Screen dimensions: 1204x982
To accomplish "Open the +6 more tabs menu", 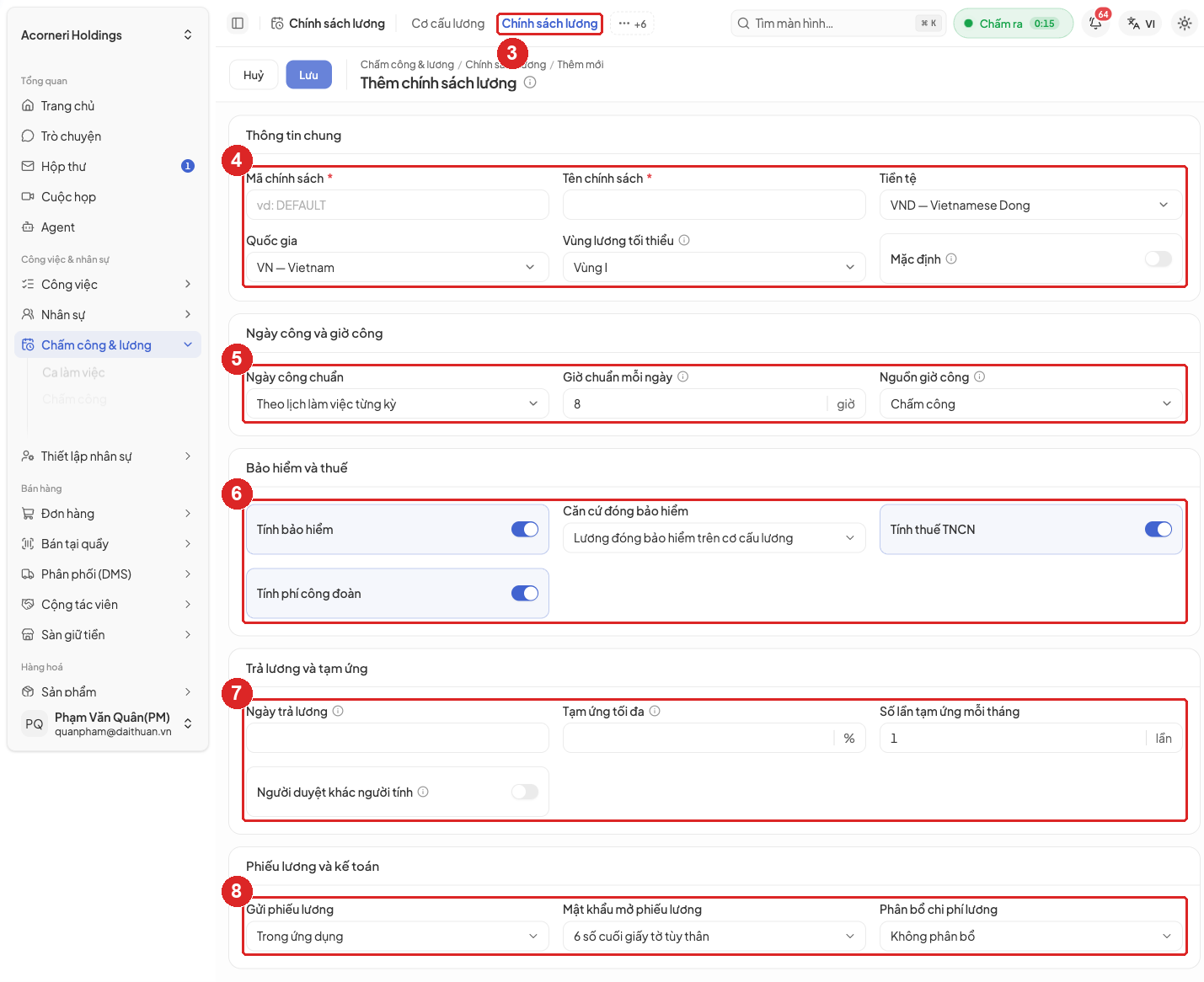I will 632,24.
